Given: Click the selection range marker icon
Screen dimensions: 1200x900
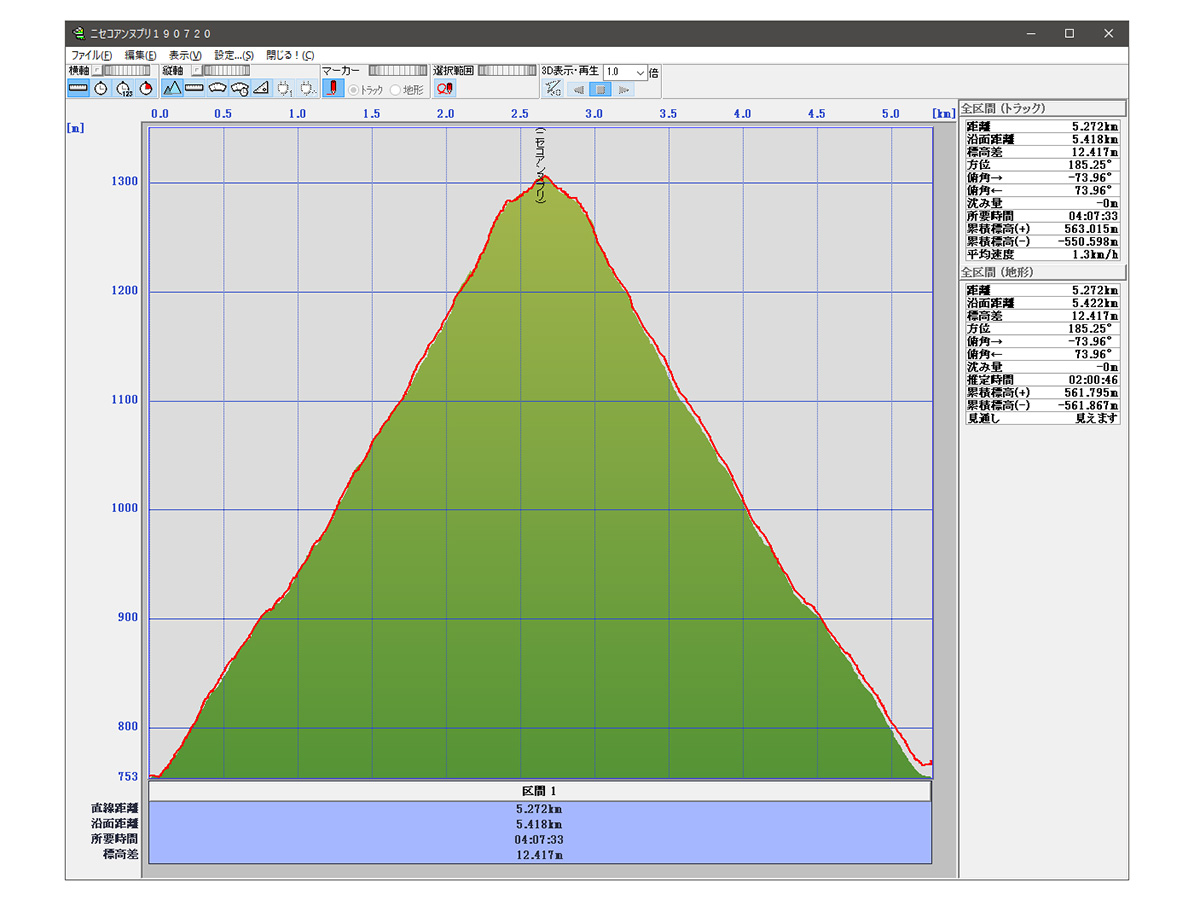Looking at the screenshot, I should pos(444,89).
